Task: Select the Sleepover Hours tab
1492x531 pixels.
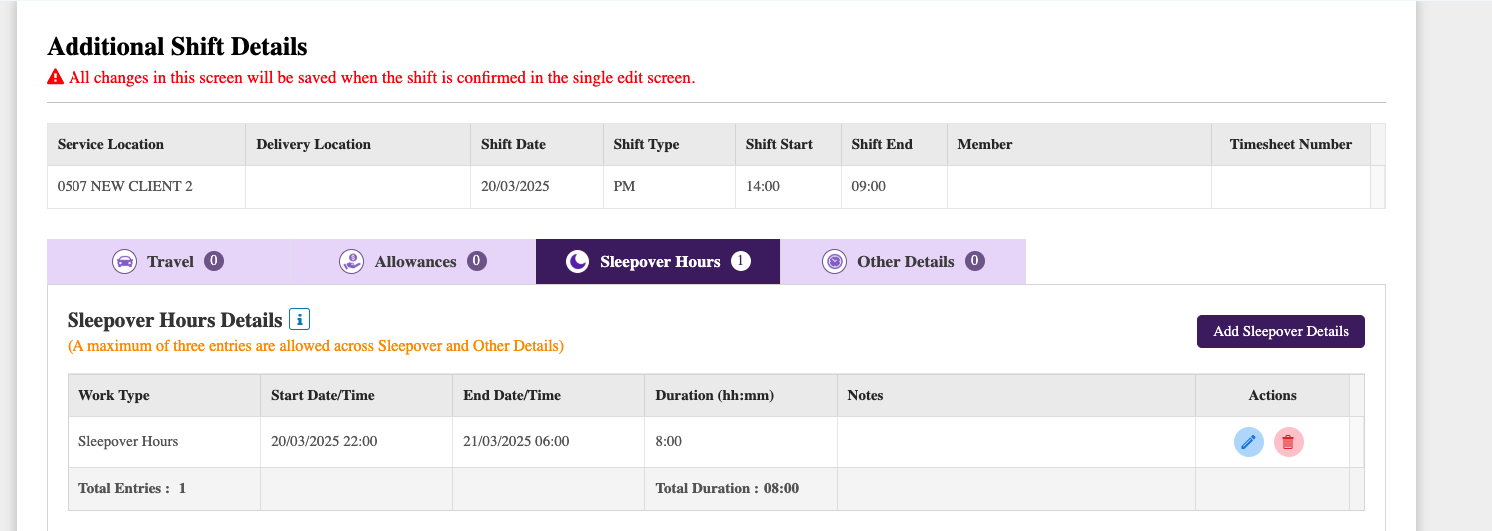Action: tap(658, 262)
